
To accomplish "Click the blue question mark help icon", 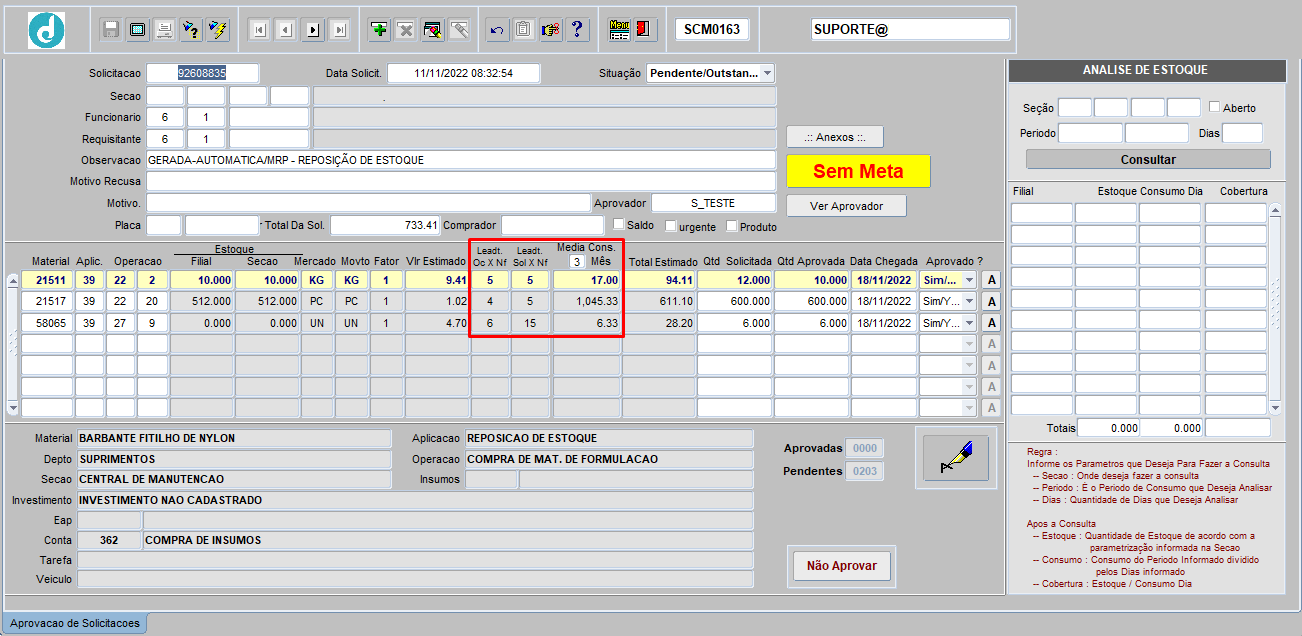I will tap(576, 30).
